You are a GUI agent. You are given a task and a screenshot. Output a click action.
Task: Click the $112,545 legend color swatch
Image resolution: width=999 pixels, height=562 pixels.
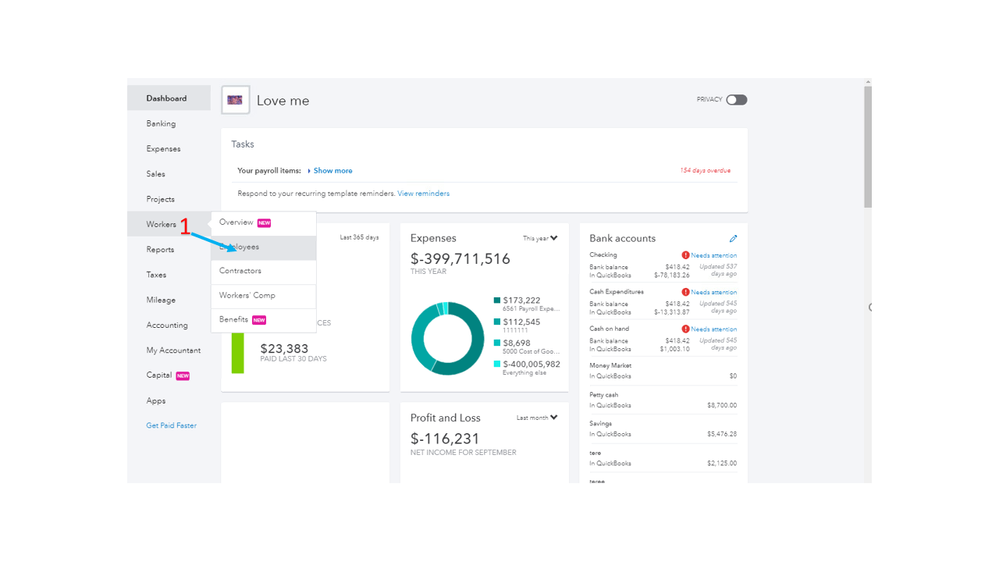(x=497, y=322)
